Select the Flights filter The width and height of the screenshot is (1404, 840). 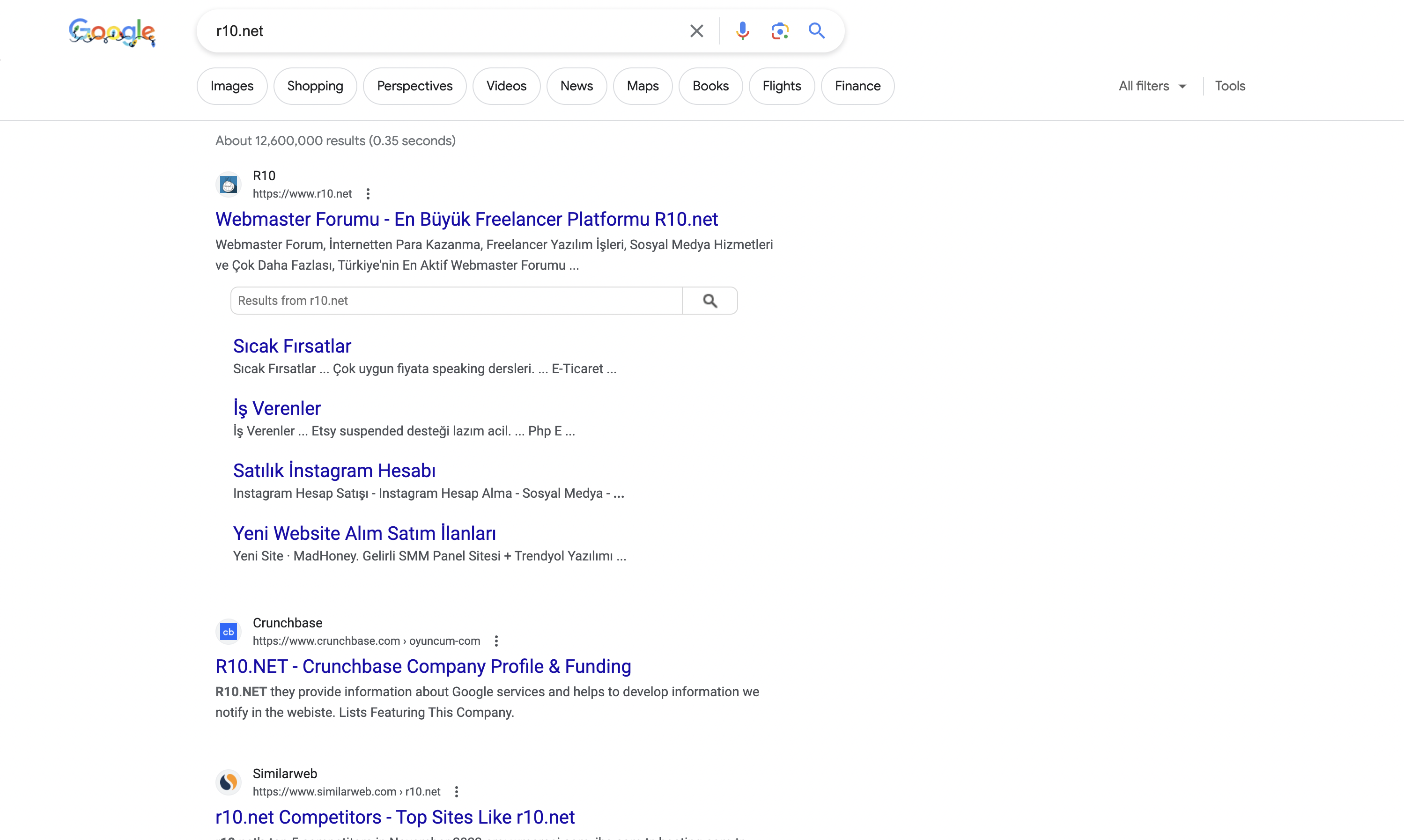click(782, 86)
